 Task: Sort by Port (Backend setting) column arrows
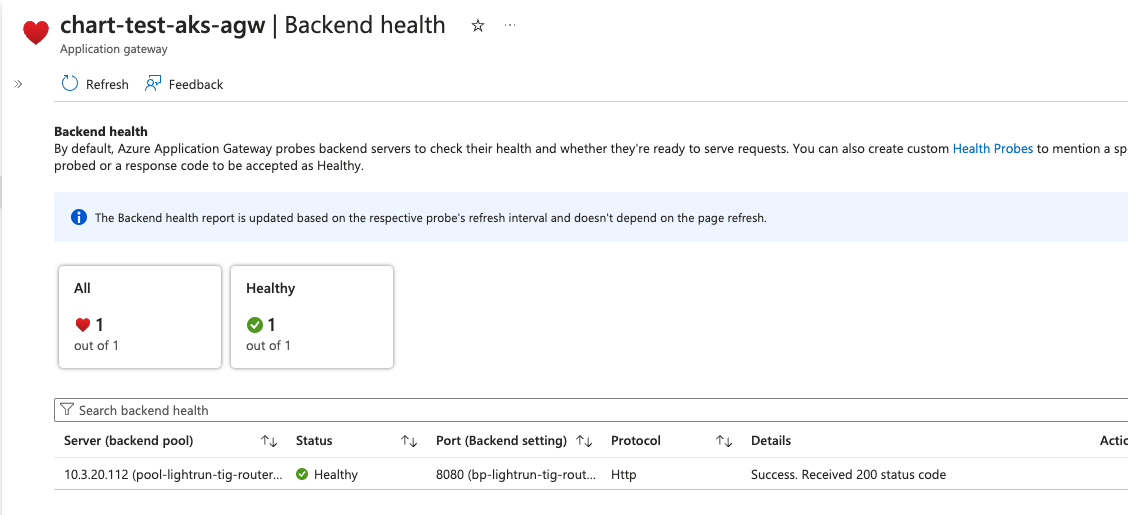click(585, 441)
